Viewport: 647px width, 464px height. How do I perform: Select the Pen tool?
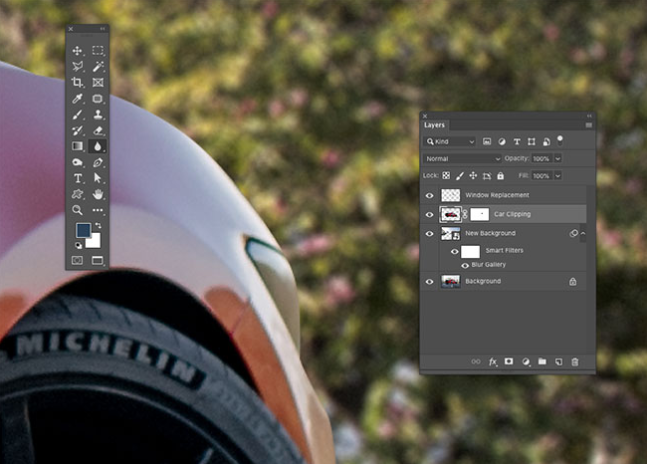pyautogui.click(x=98, y=162)
